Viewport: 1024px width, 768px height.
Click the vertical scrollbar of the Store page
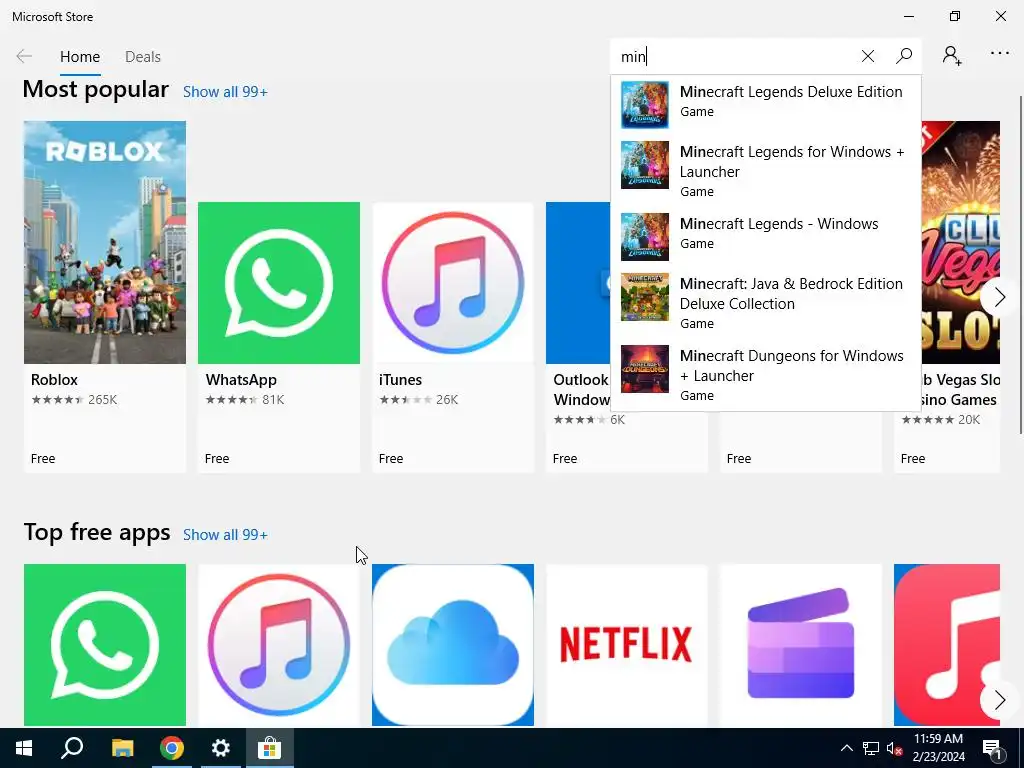[1021, 264]
